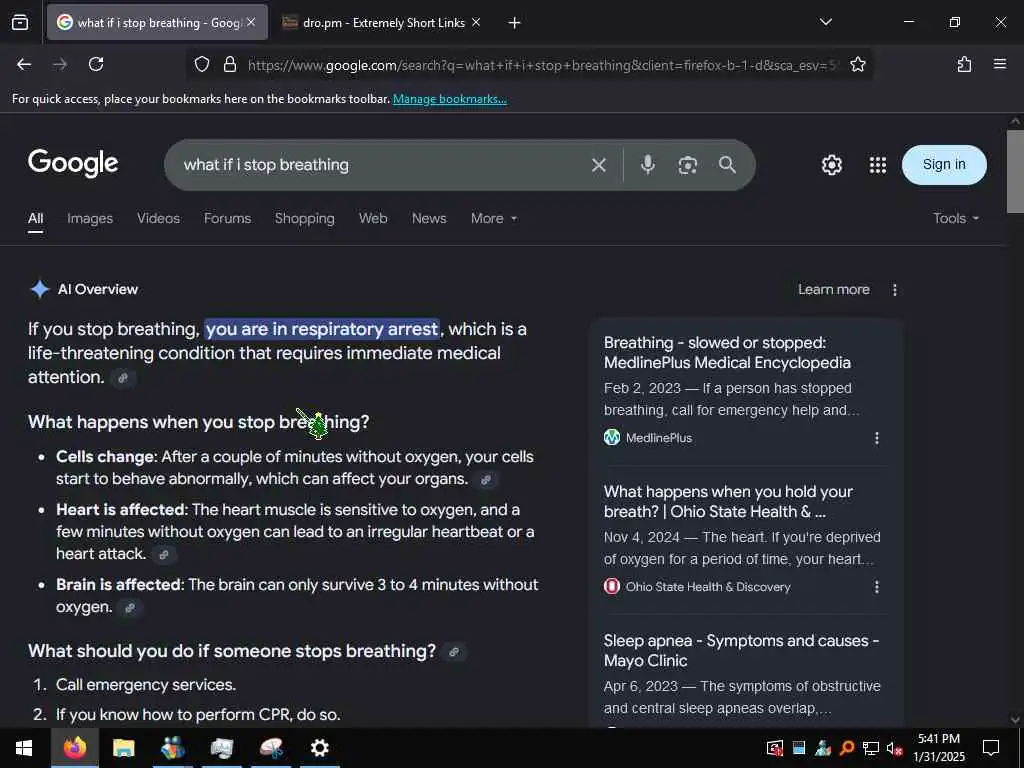Viewport: 1024px width, 768px height.
Task: Search by image with the camera icon
Action: (687, 165)
